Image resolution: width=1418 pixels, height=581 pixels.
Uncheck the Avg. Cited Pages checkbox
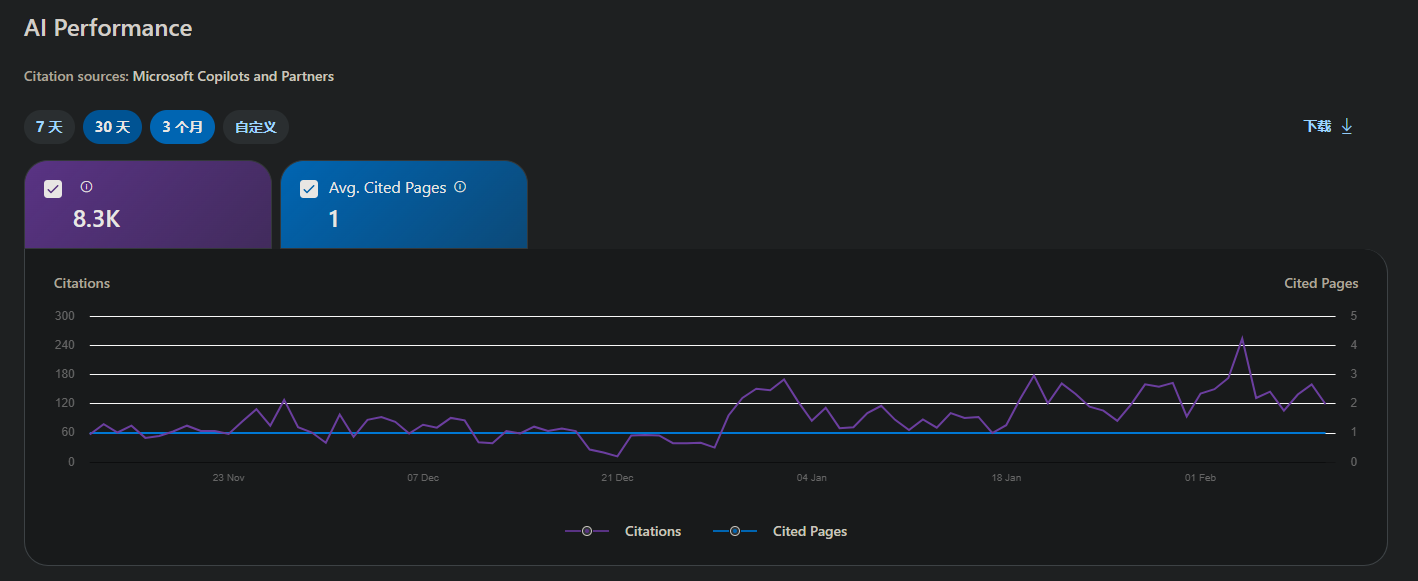point(309,189)
